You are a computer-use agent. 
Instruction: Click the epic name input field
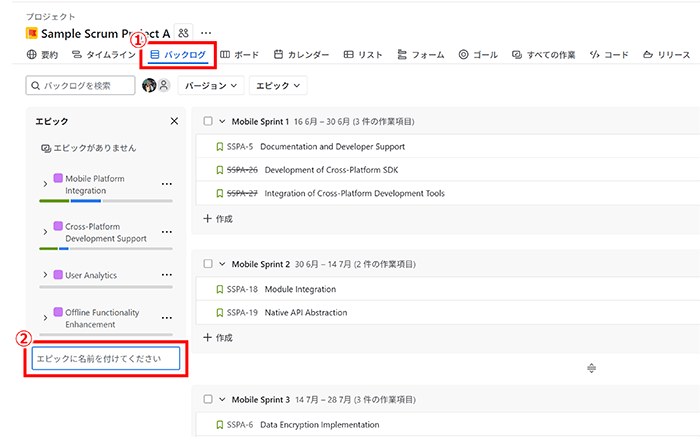point(105,358)
